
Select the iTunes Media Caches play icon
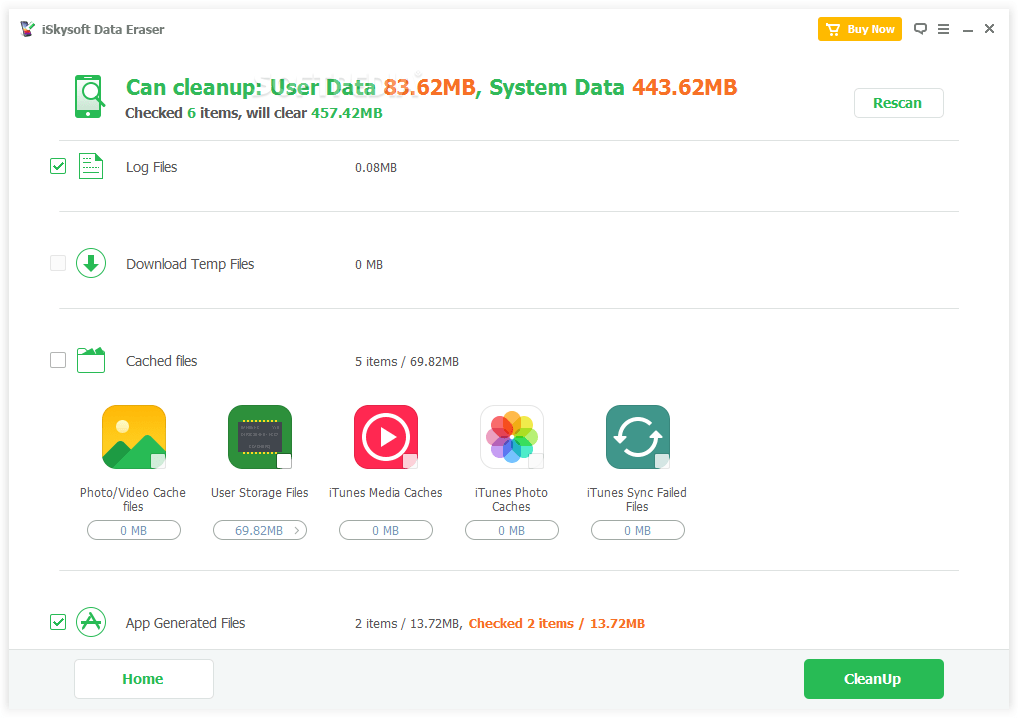pos(385,437)
